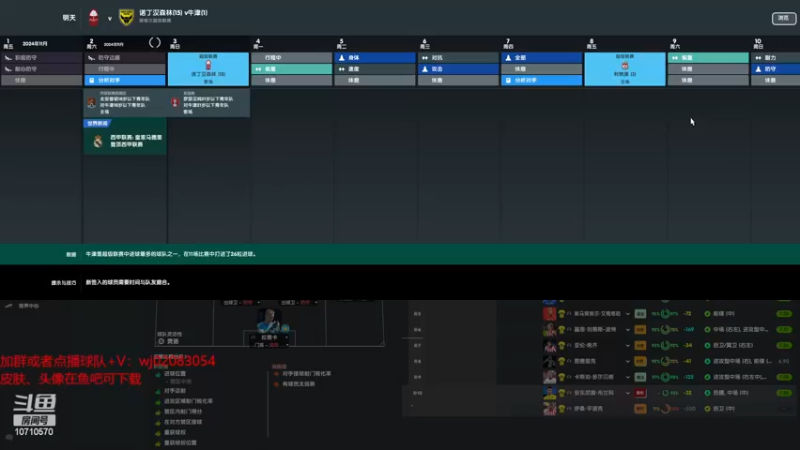The width and height of the screenshot is (800, 450).
Task: Select the day 3 周日 header
Action: pyautogui.click(x=176, y=44)
